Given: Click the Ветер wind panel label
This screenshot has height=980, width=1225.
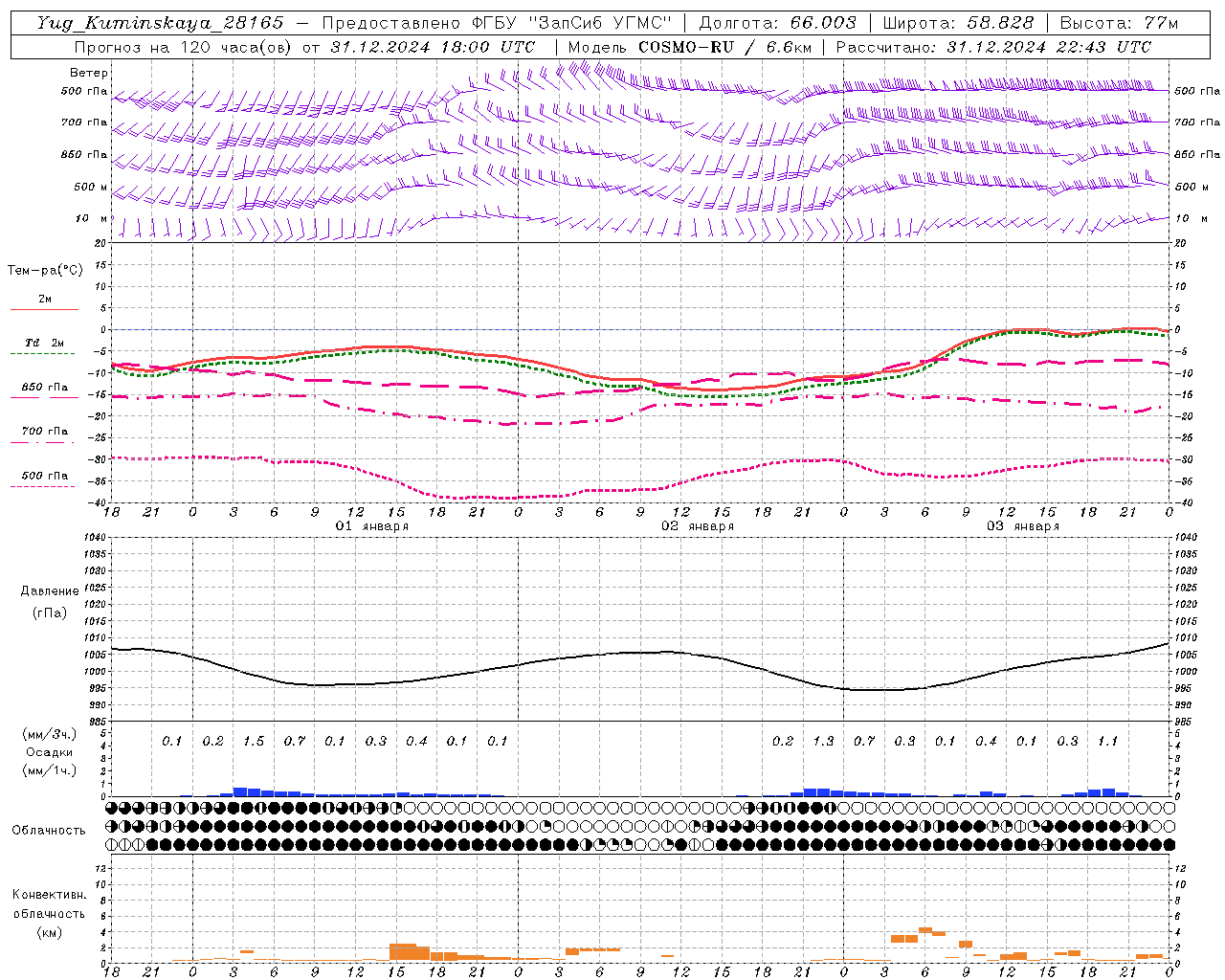Looking at the screenshot, I should [x=89, y=73].
